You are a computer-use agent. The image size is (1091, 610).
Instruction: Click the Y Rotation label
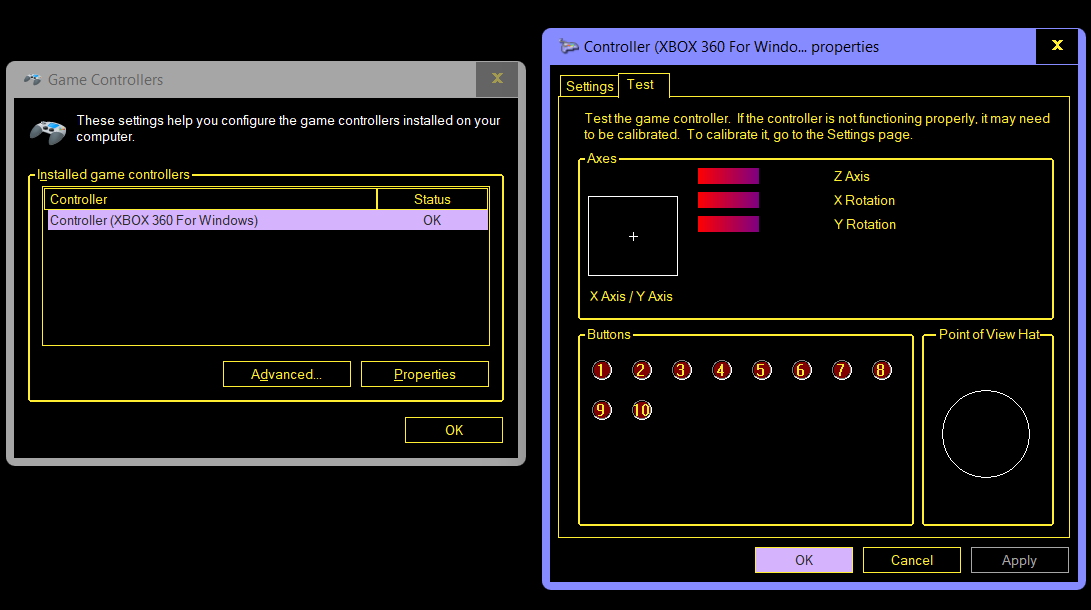point(865,225)
